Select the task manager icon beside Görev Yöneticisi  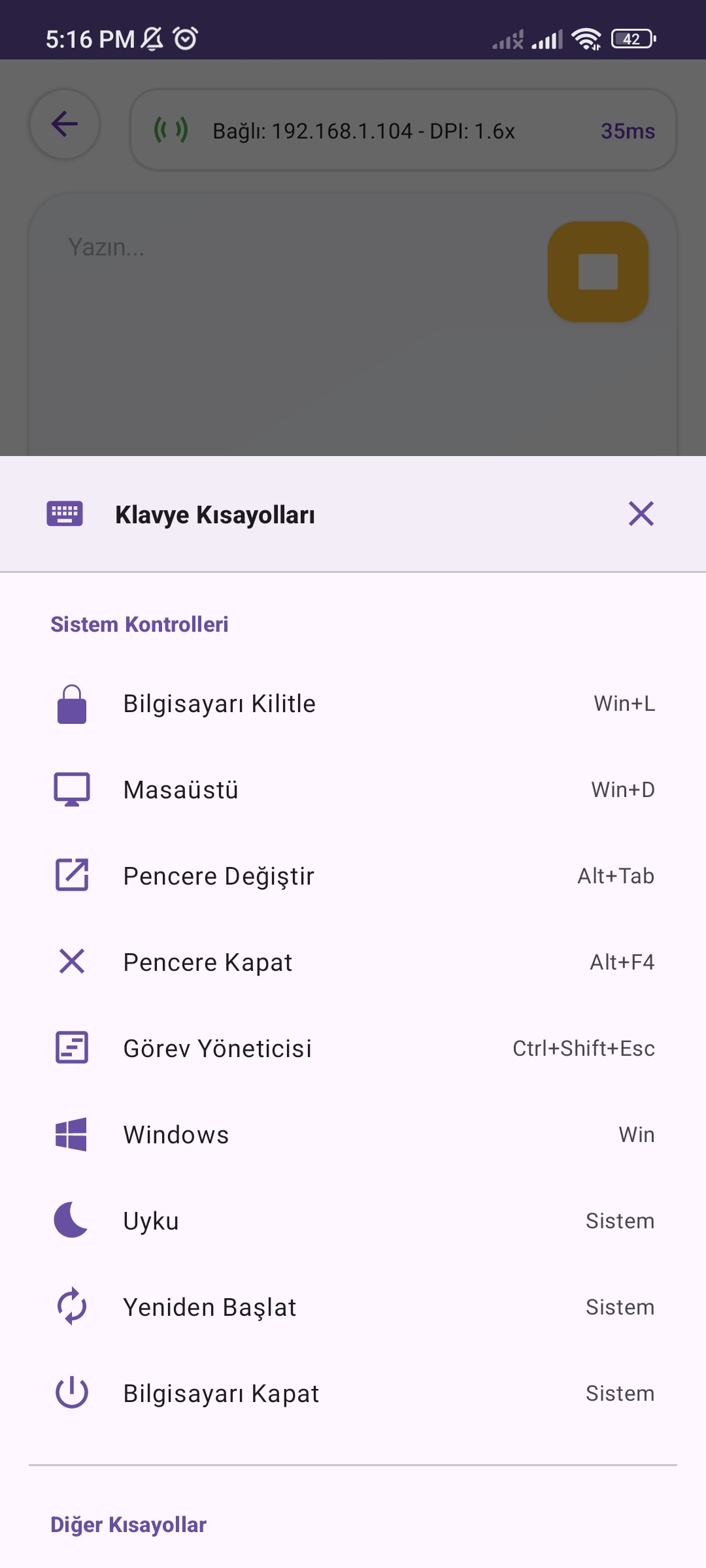(72, 1048)
